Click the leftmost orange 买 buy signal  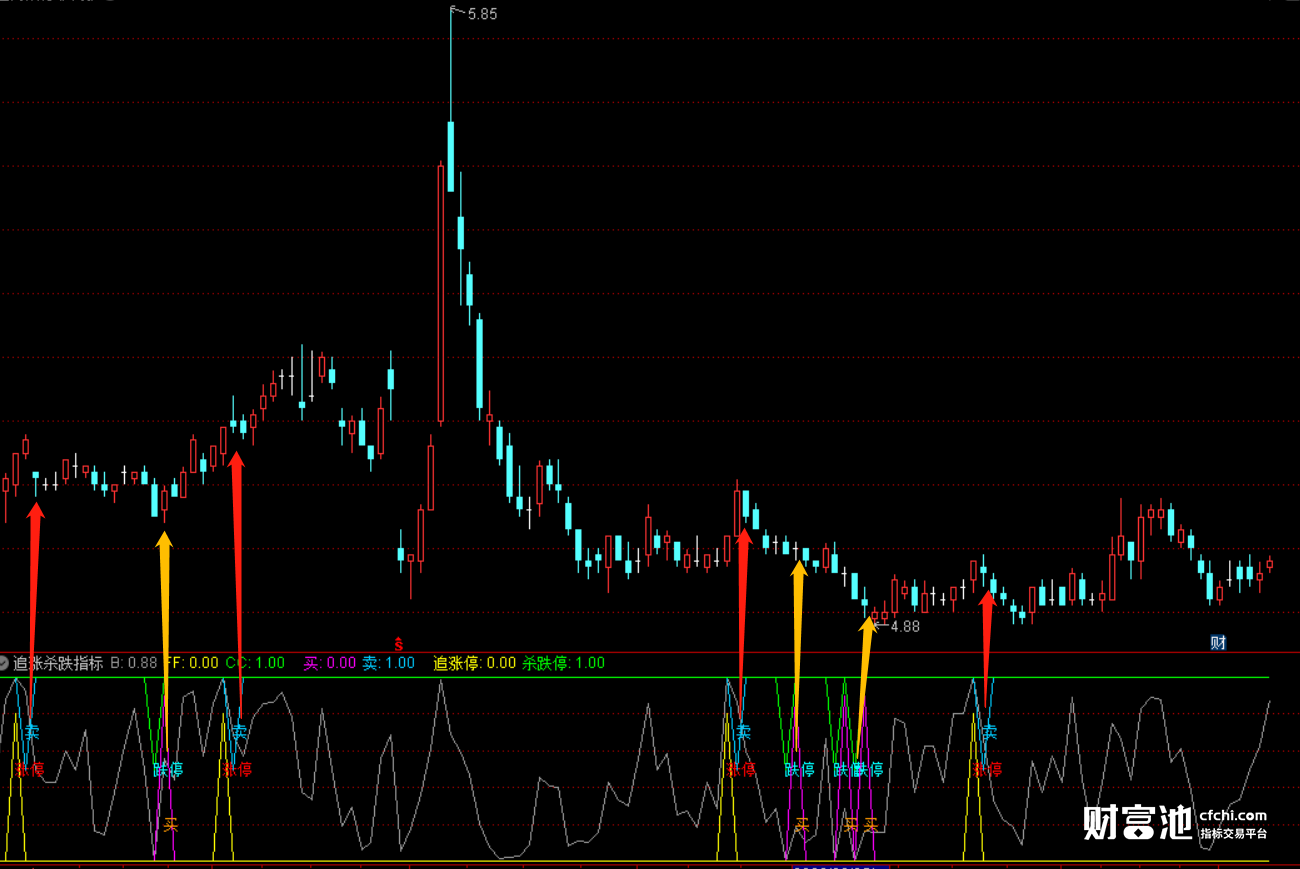pyautogui.click(x=171, y=826)
